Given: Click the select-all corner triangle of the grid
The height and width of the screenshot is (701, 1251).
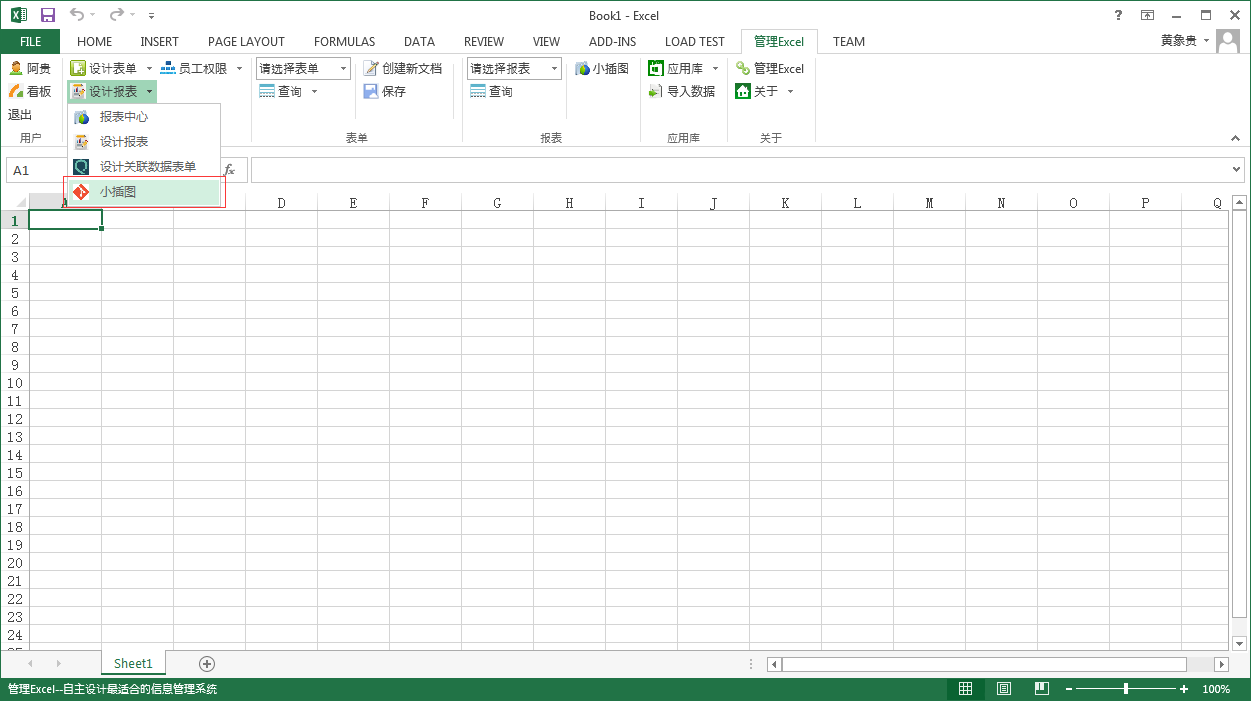Looking at the screenshot, I should 20,203.
